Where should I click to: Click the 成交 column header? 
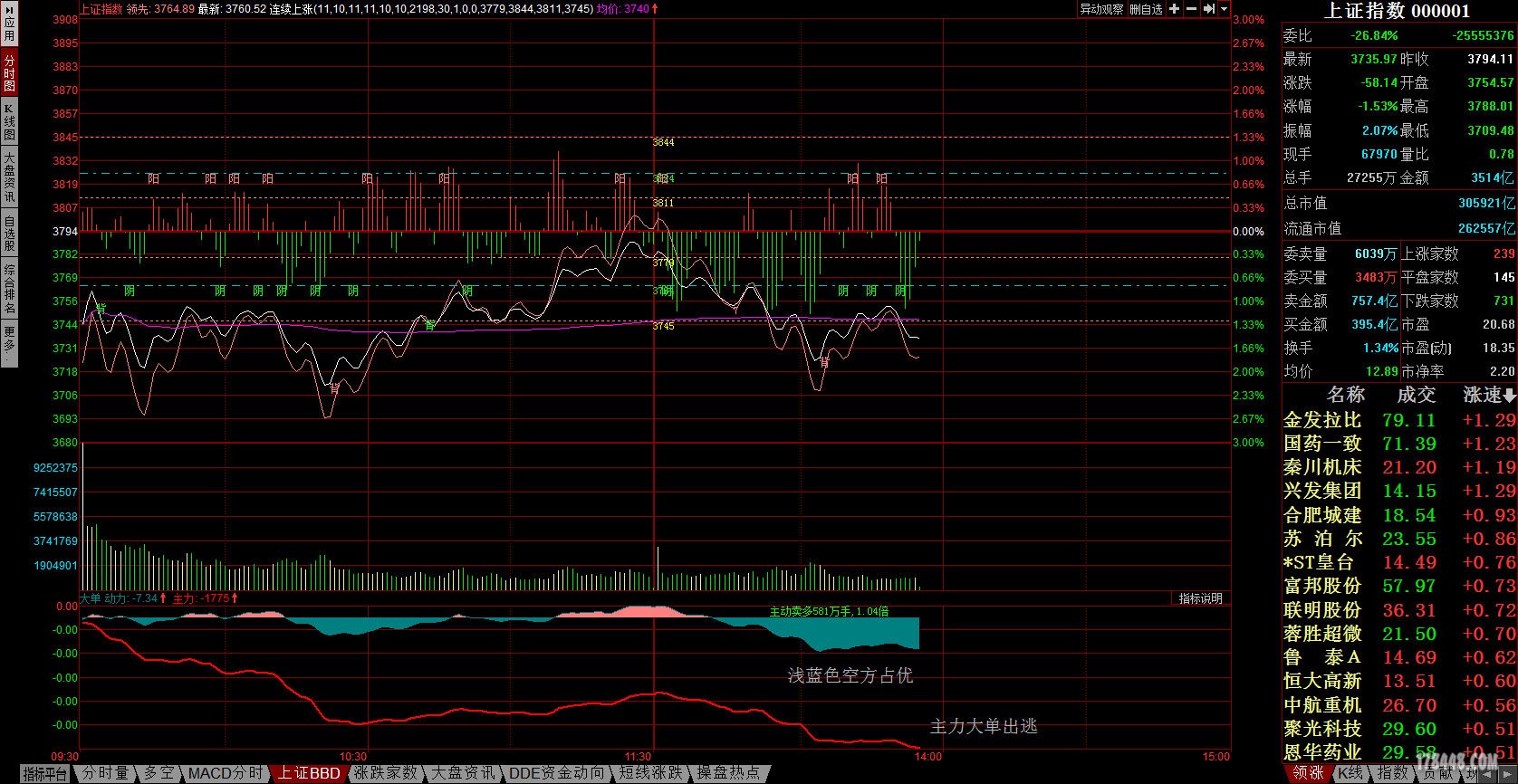(x=1416, y=395)
